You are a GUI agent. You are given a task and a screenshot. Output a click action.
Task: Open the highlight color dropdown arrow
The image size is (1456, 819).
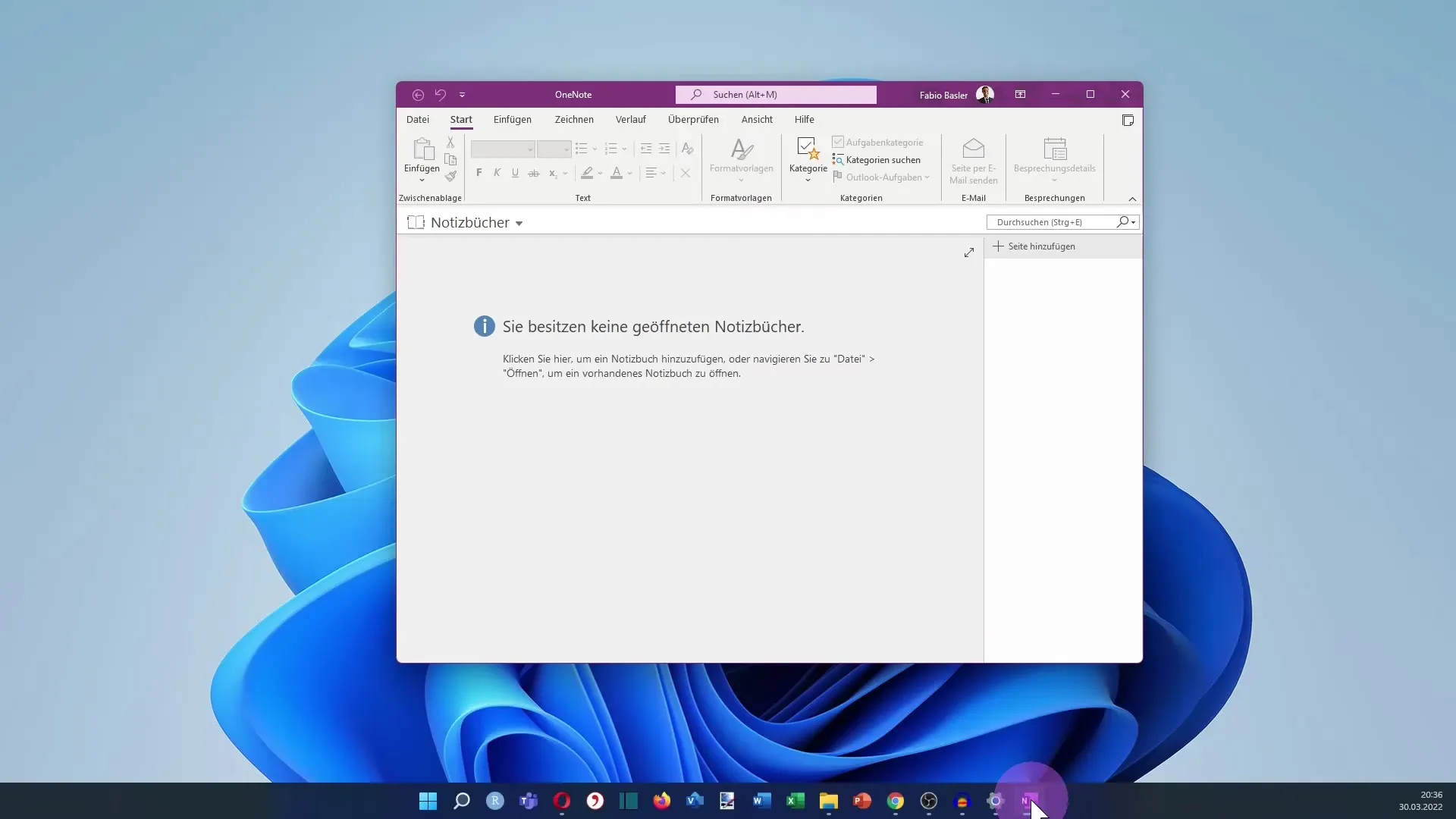600,174
